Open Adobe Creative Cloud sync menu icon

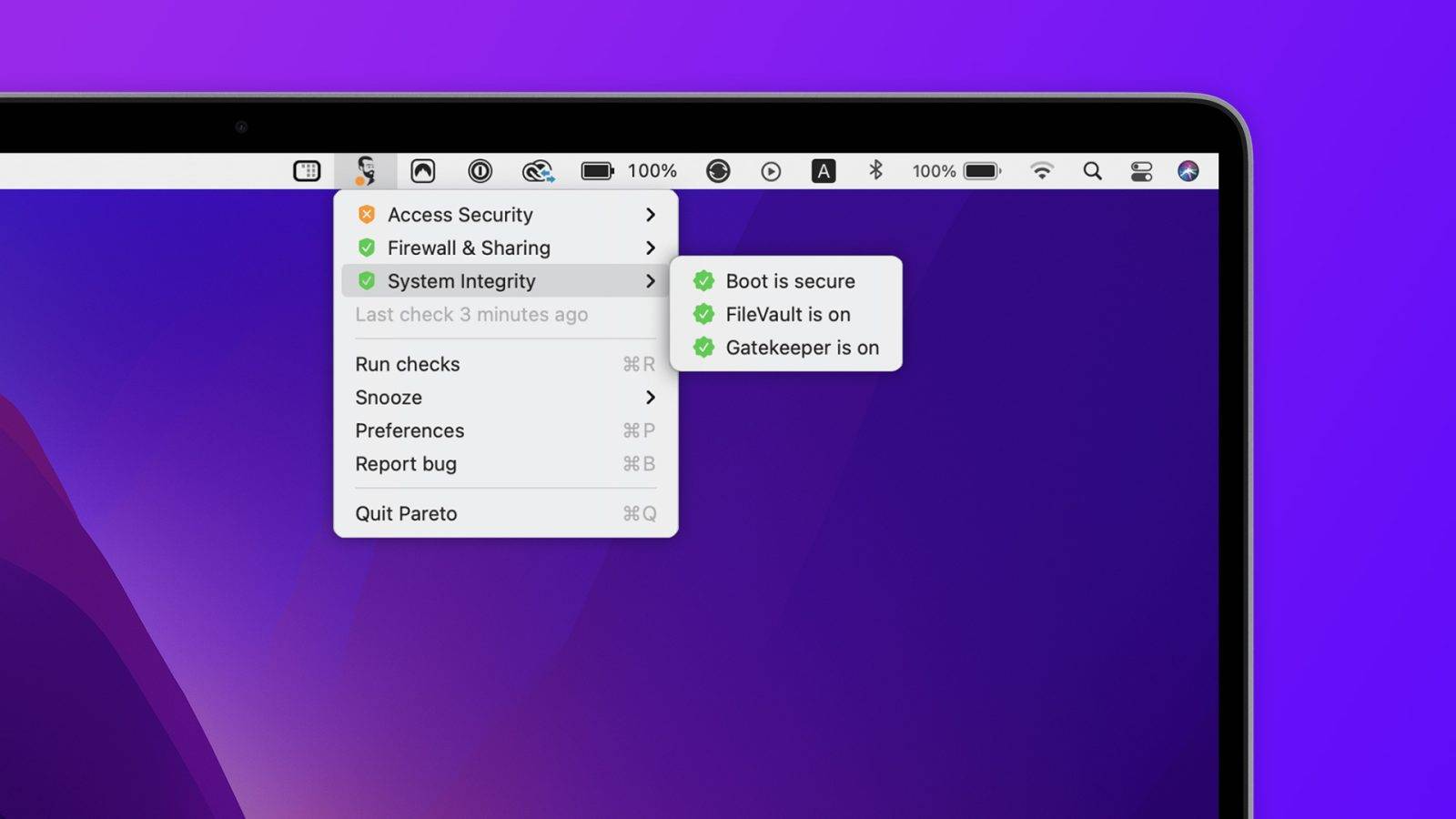(537, 171)
